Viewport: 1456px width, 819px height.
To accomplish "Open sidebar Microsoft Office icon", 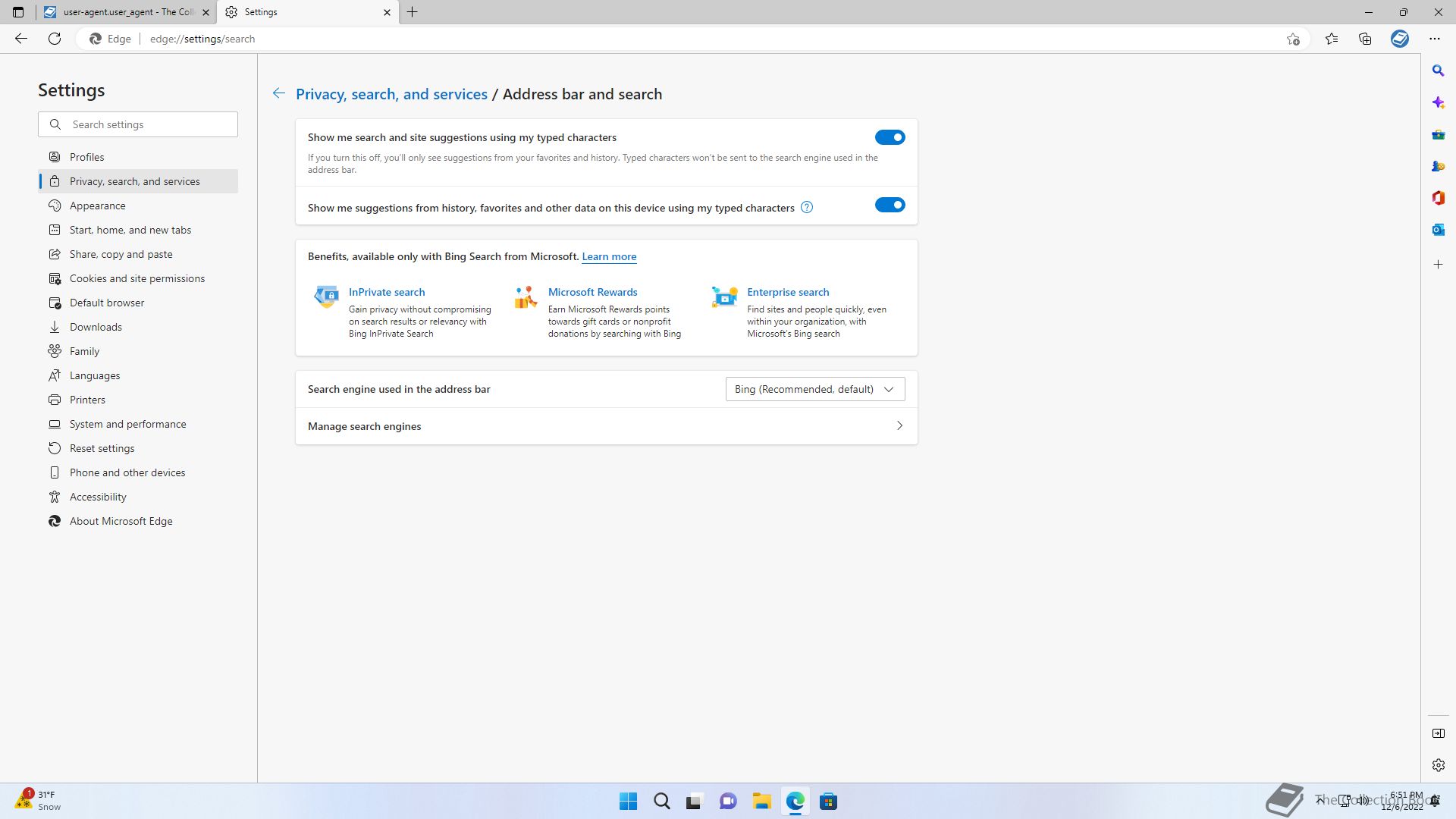I will click(x=1438, y=198).
